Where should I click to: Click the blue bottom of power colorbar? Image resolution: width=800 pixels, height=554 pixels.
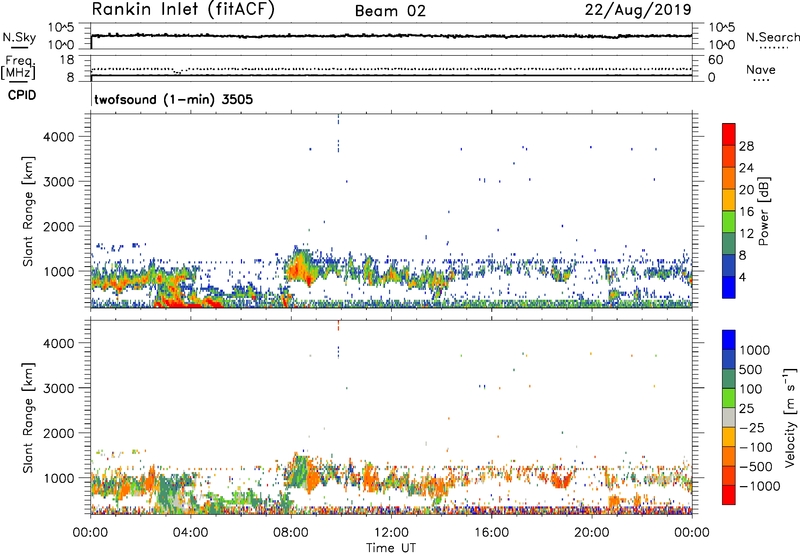[729, 287]
